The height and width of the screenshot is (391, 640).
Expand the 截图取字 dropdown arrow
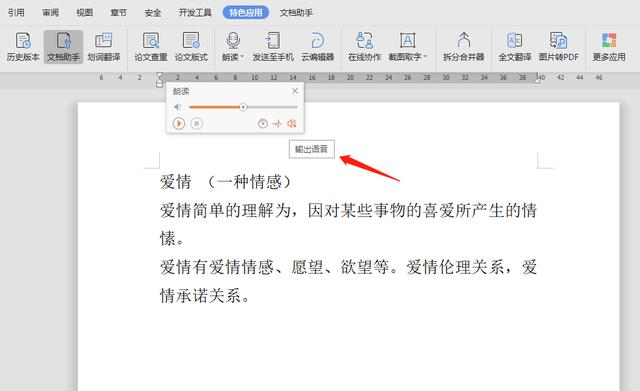point(425,57)
